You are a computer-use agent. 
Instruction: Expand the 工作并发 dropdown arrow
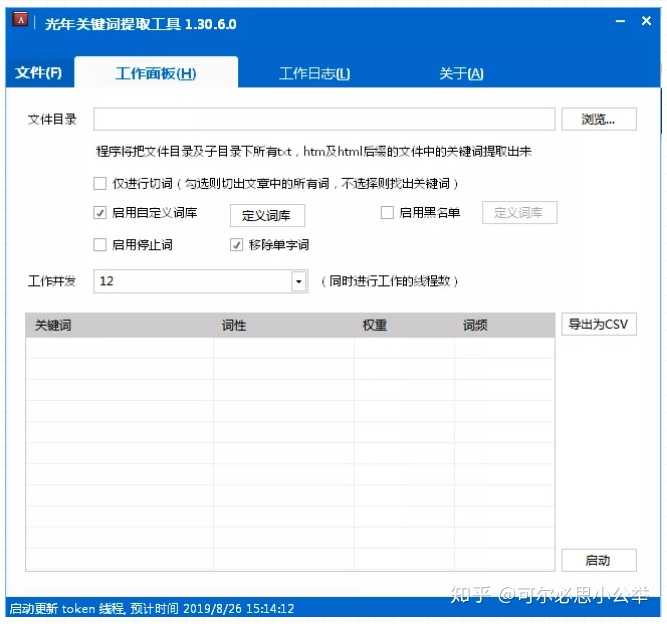click(299, 281)
